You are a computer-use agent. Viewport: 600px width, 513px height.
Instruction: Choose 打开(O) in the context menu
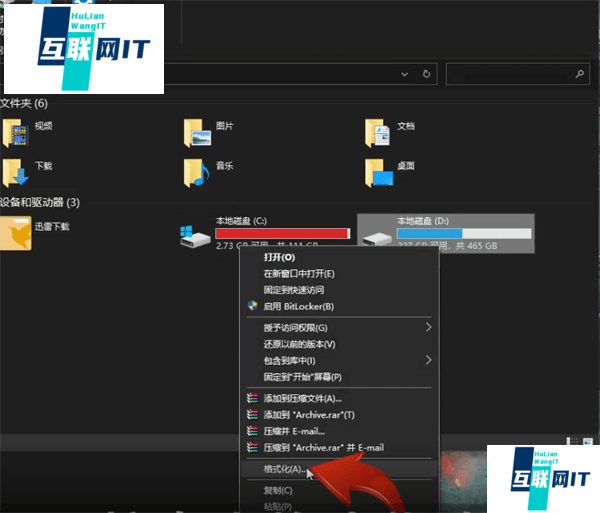(279, 257)
